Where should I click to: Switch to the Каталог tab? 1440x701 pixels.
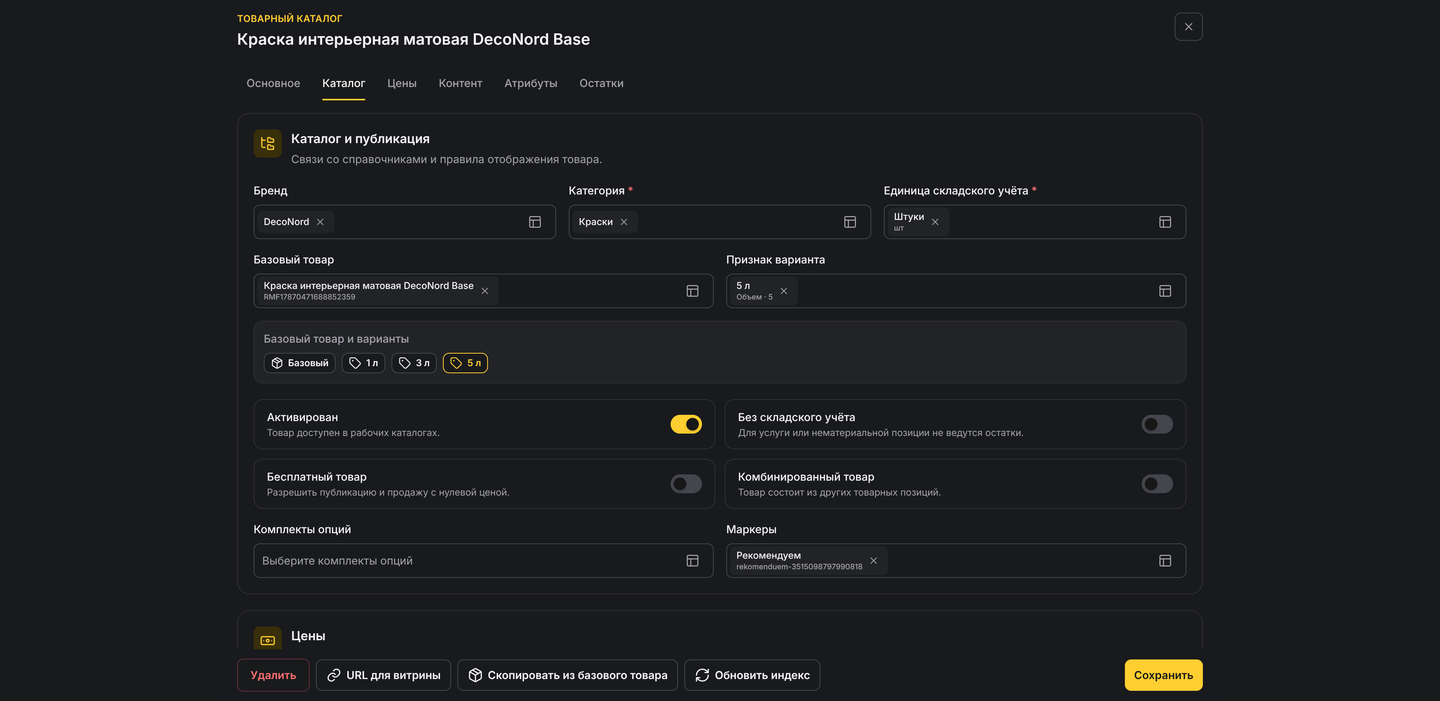pyautogui.click(x=343, y=83)
